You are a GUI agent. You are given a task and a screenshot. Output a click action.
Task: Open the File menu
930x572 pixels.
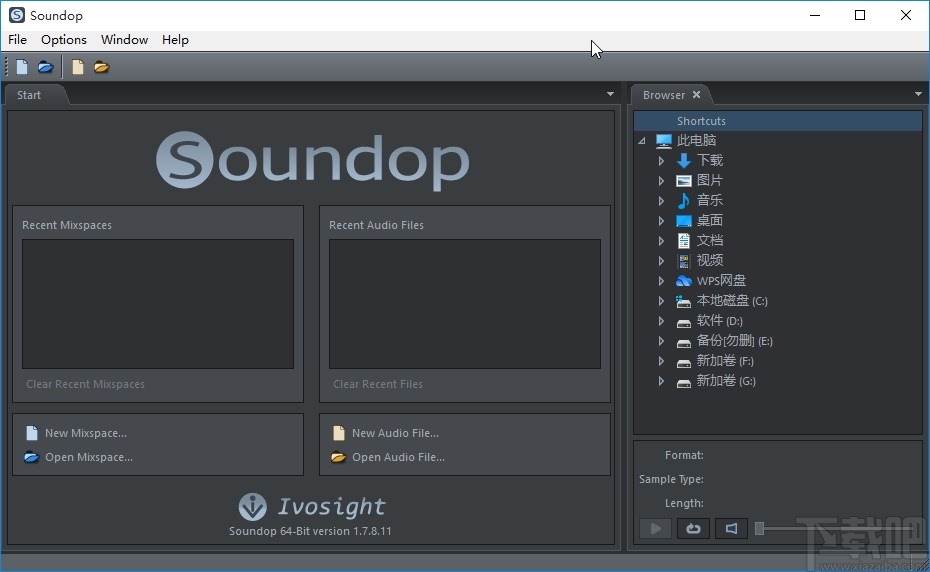(x=17, y=40)
